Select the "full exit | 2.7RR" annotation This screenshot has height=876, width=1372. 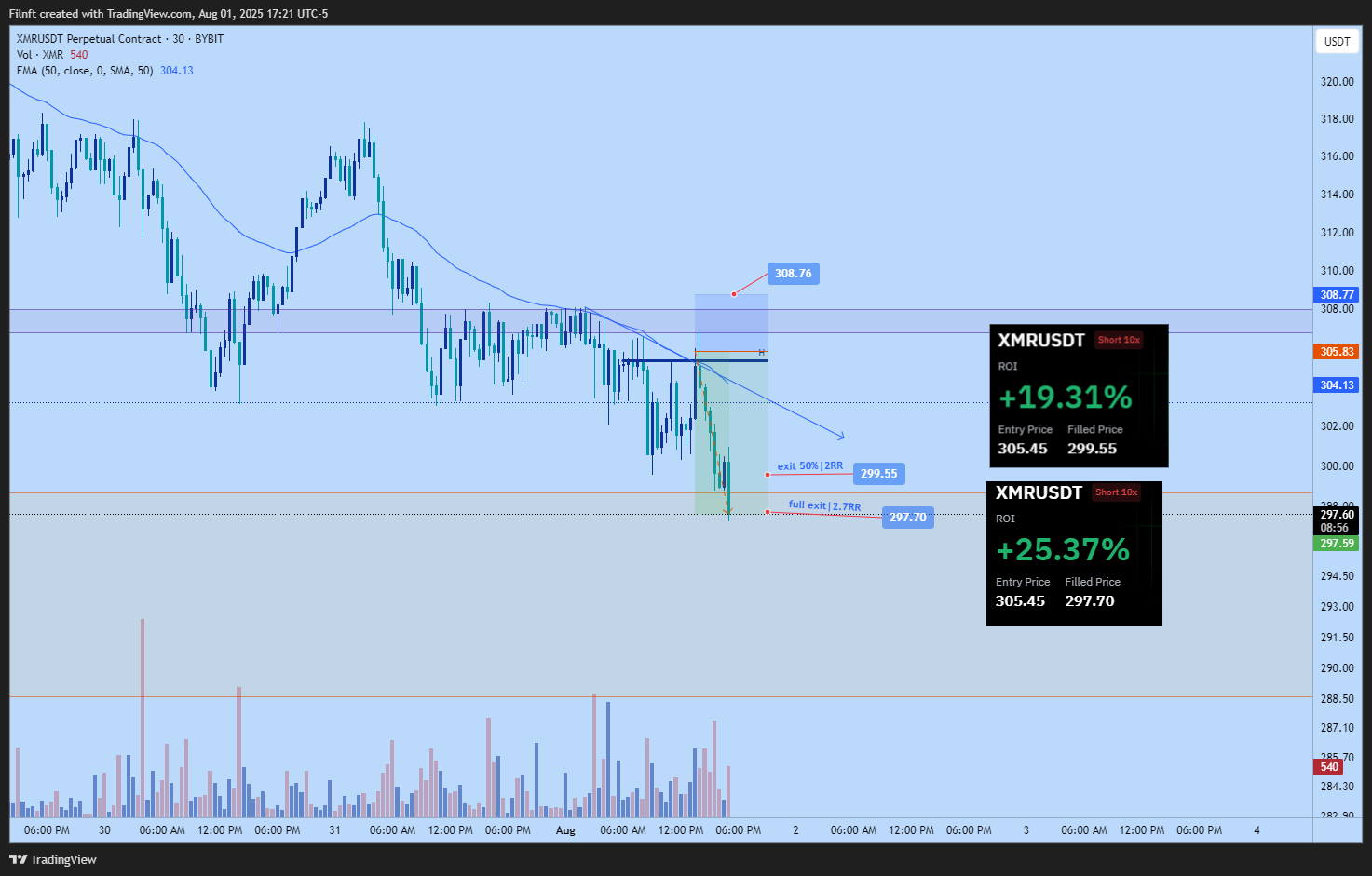pos(824,505)
